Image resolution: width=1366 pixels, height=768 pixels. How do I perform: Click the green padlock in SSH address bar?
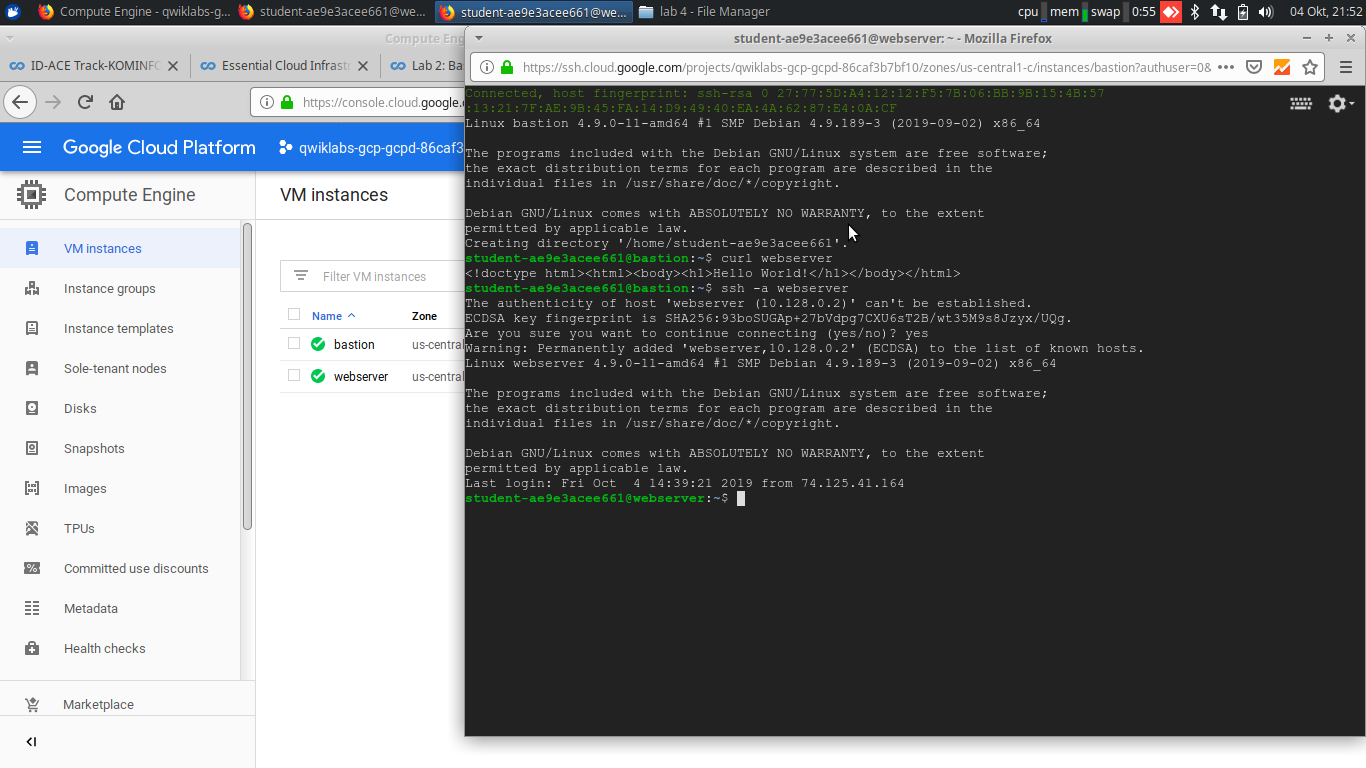tap(507, 68)
